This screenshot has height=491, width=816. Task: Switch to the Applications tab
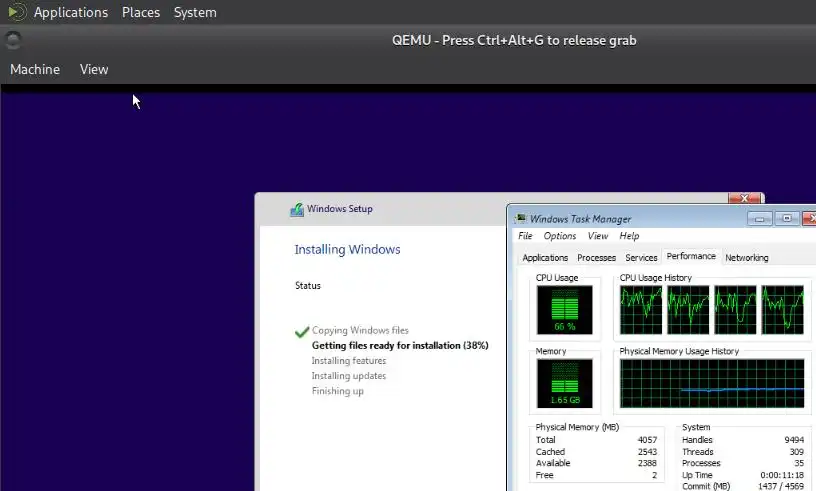click(545, 258)
